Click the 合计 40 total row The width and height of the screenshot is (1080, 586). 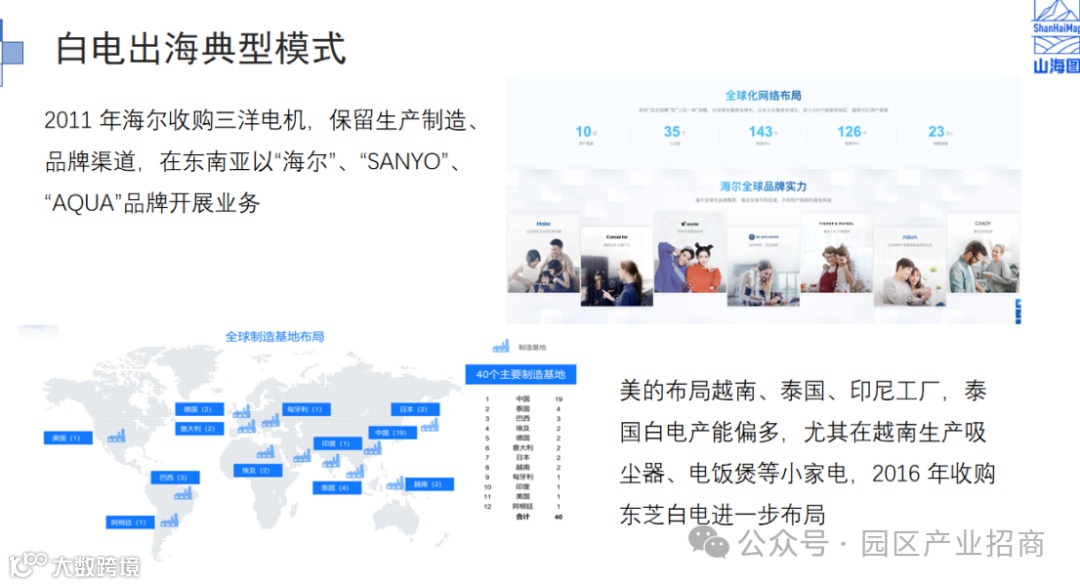[x=539, y=516]
